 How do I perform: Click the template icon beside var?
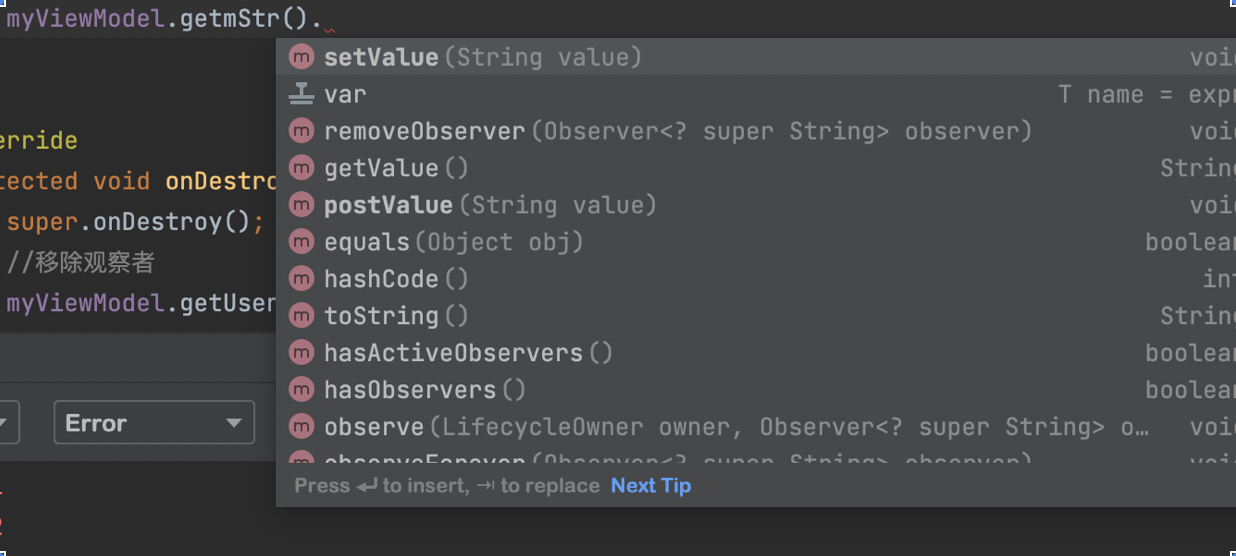[301, 95]
